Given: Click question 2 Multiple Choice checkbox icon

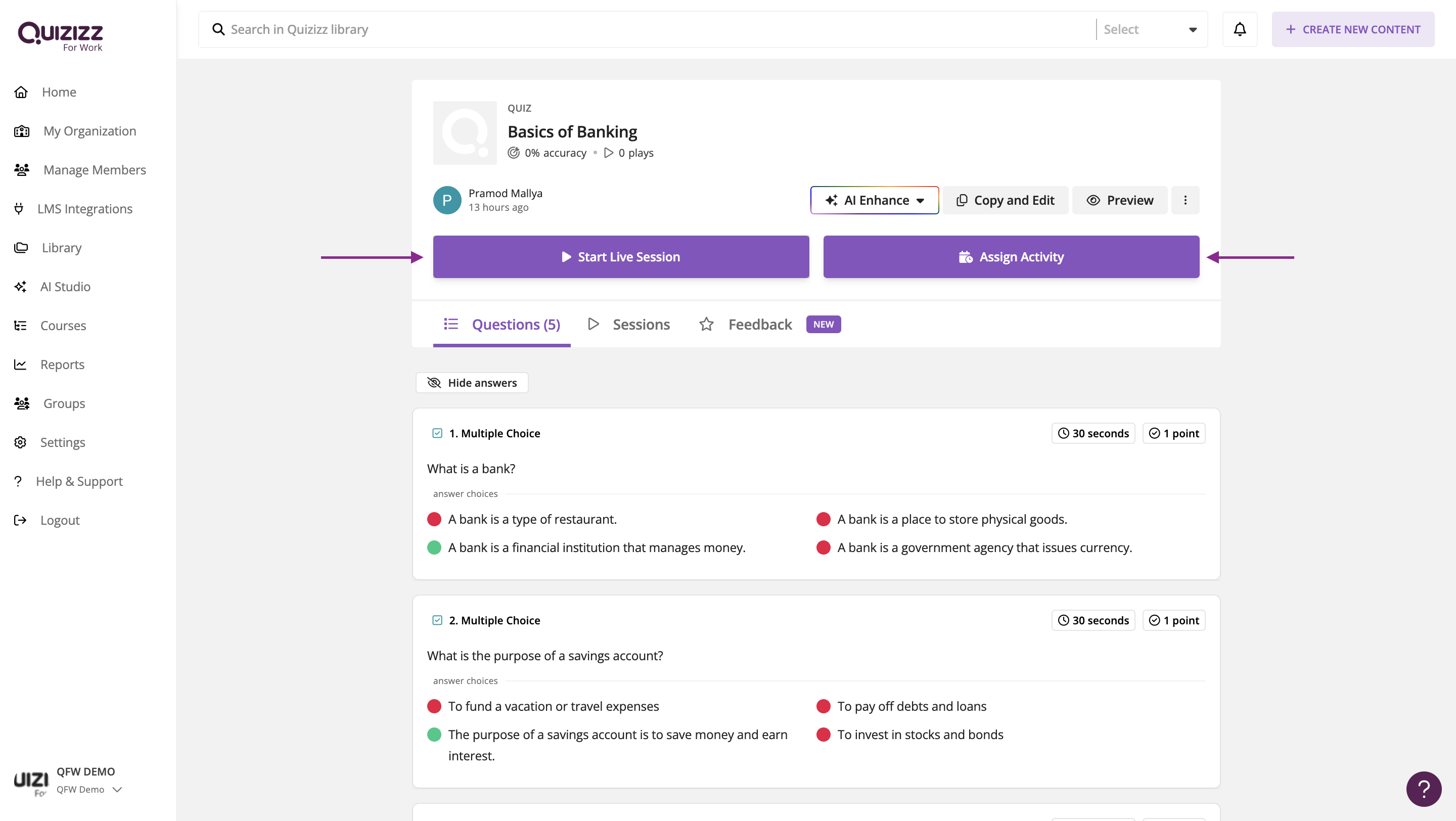Looking at the screenshot, I should [437, 620].
